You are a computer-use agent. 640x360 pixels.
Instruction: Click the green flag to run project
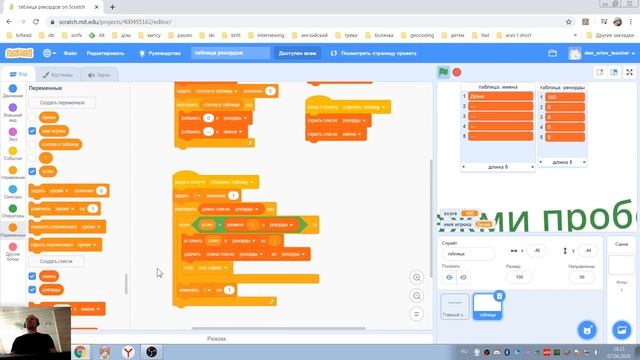[x=443, y=72]
